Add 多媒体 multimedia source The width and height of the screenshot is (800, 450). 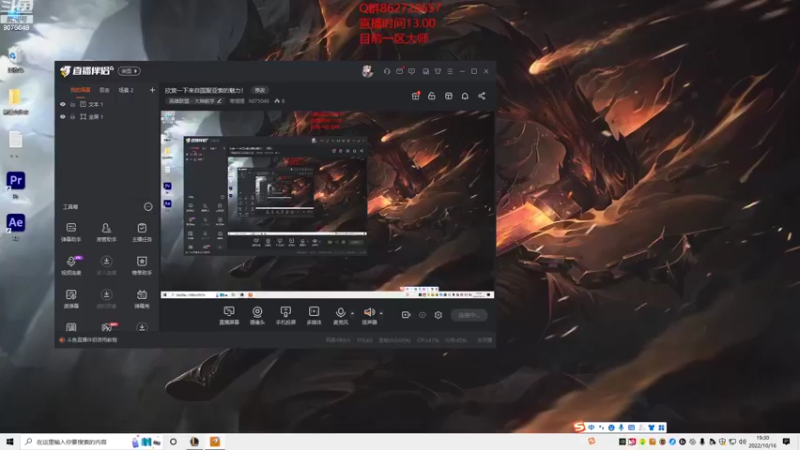[x=314, y=315]
